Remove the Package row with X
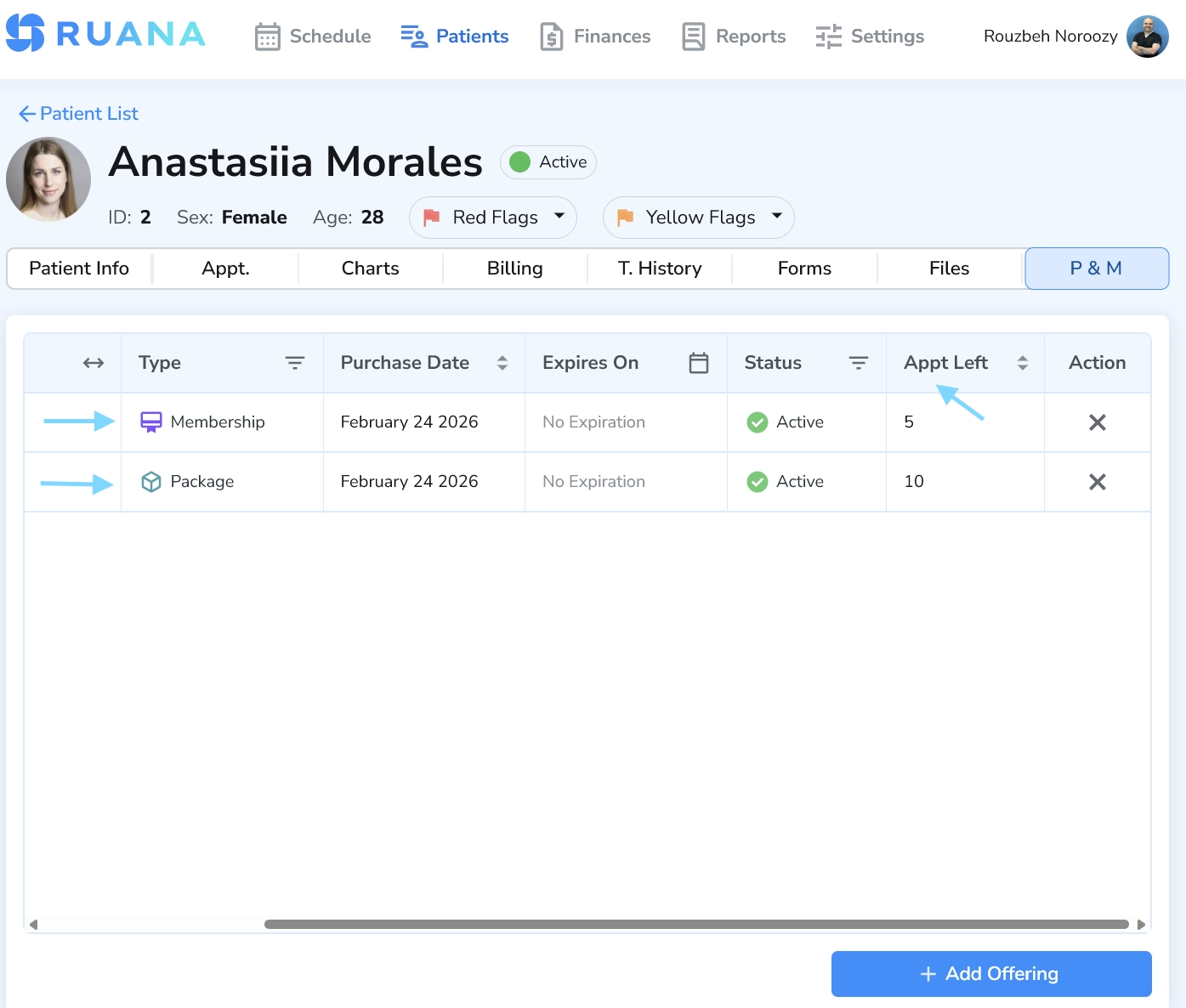 pyautogui.click(x=1097, y=482)
